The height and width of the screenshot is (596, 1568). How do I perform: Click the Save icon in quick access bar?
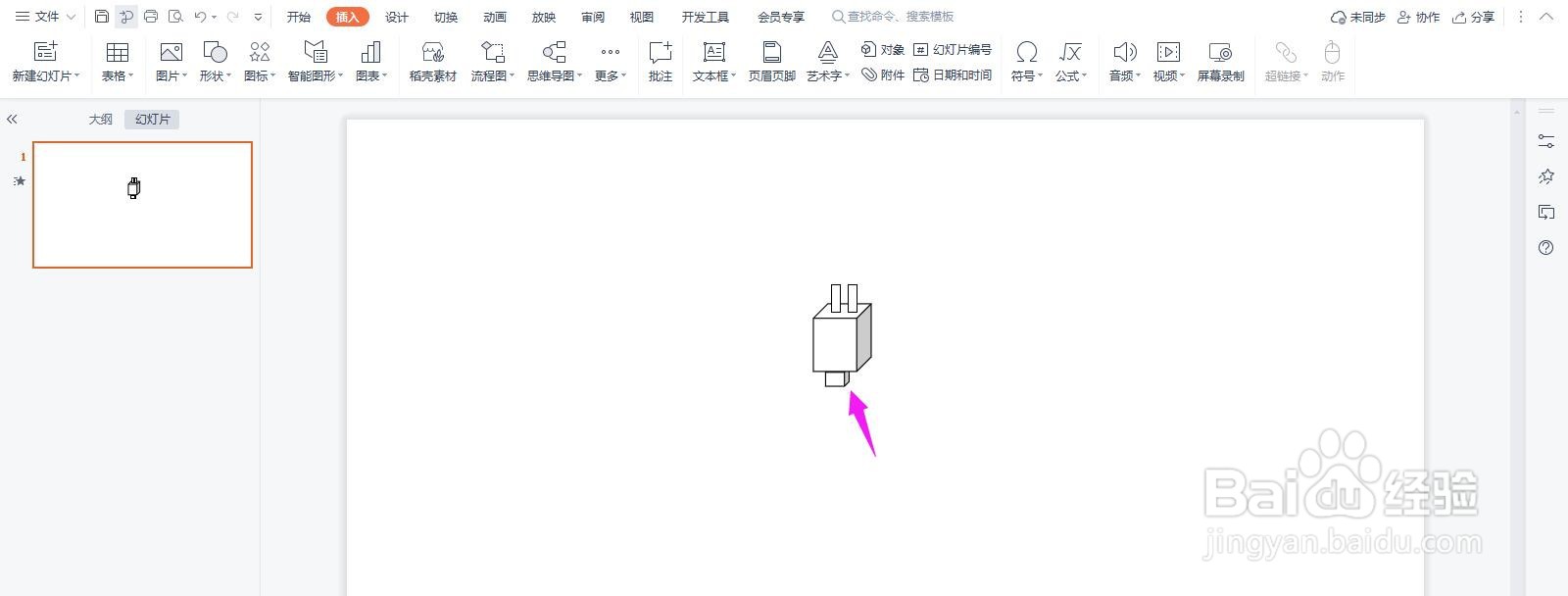pos(102,17)
